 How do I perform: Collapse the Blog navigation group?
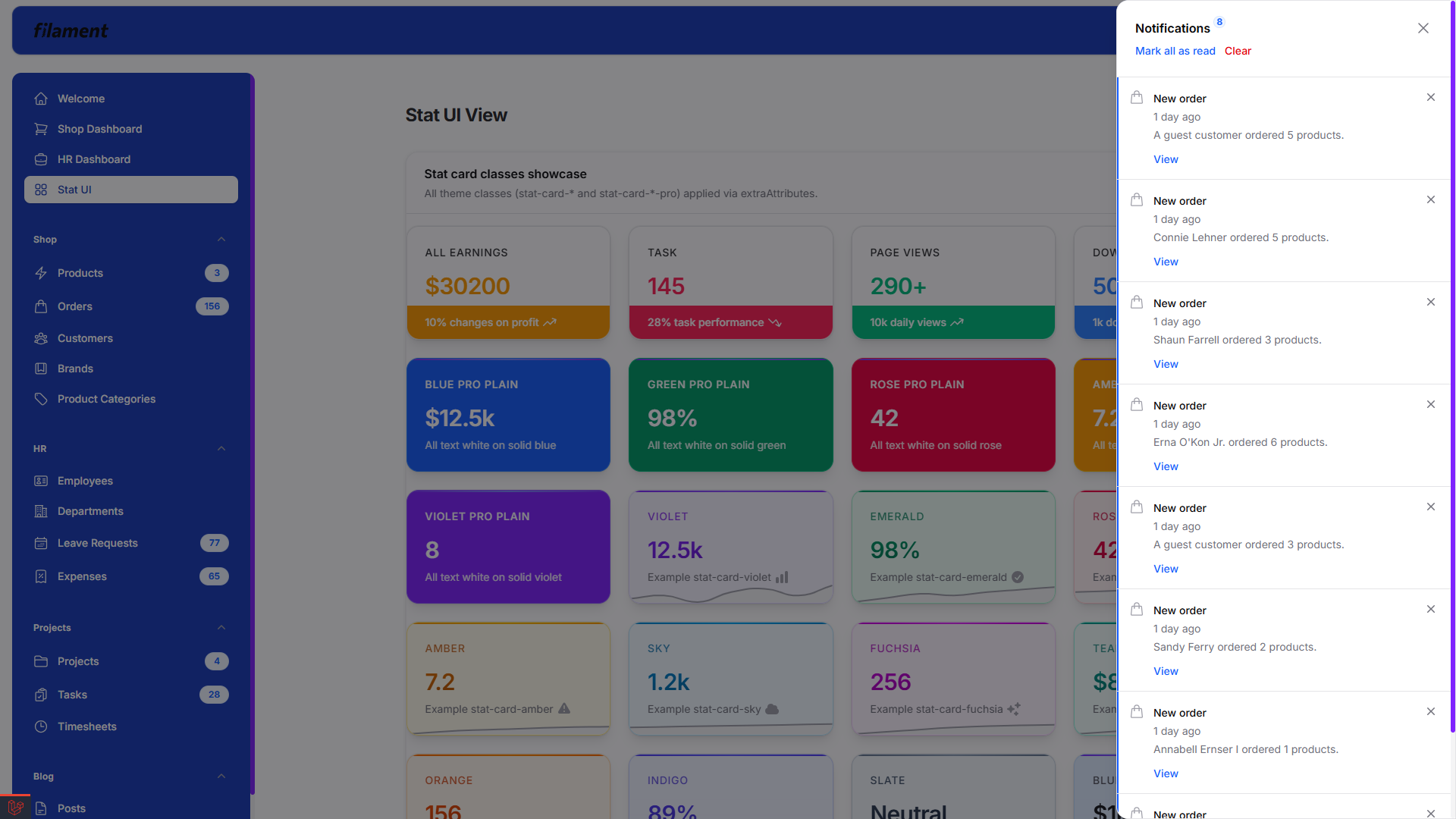tap(221, 777)
